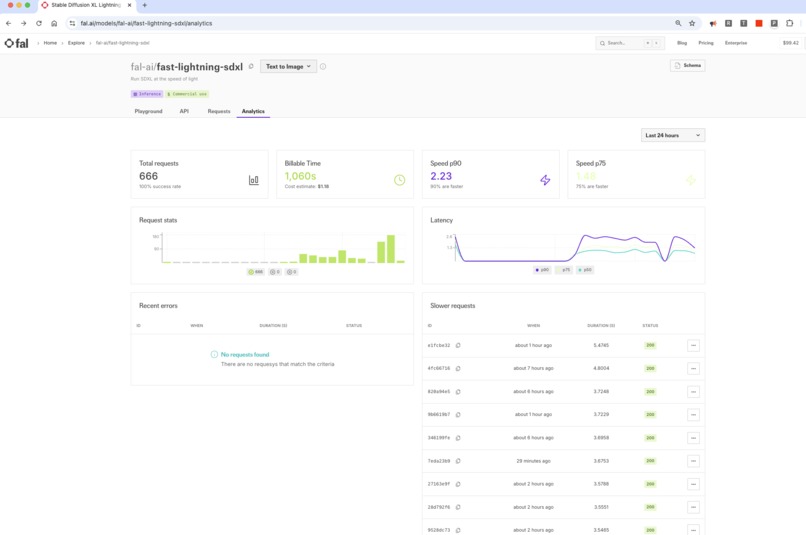Toggle the last 0 legend in Request stats
Screen dimensions: 806x535
pyautogui.click(x=291, y=272)
